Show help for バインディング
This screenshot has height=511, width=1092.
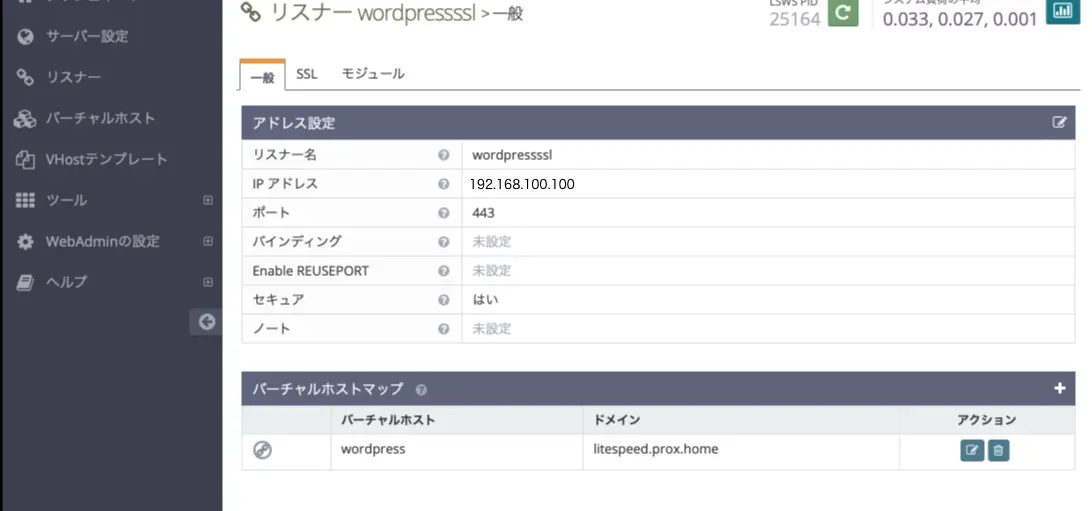click(x=444, y=242)
